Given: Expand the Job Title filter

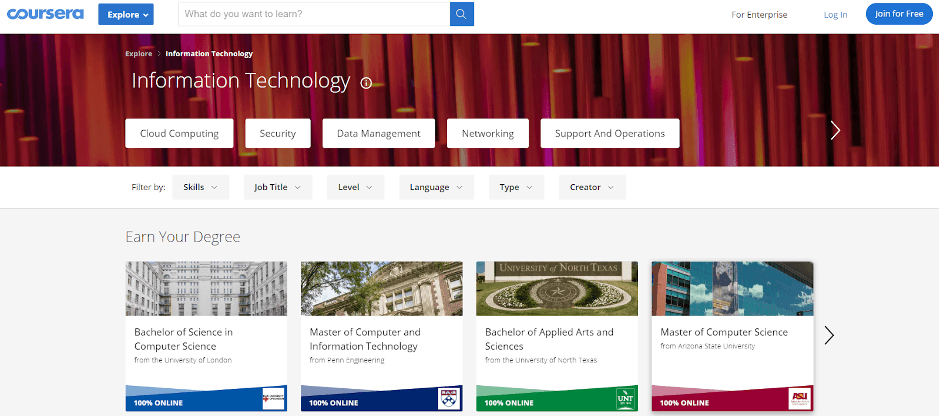Looking at the screenshot, I should tap(277, 187).
